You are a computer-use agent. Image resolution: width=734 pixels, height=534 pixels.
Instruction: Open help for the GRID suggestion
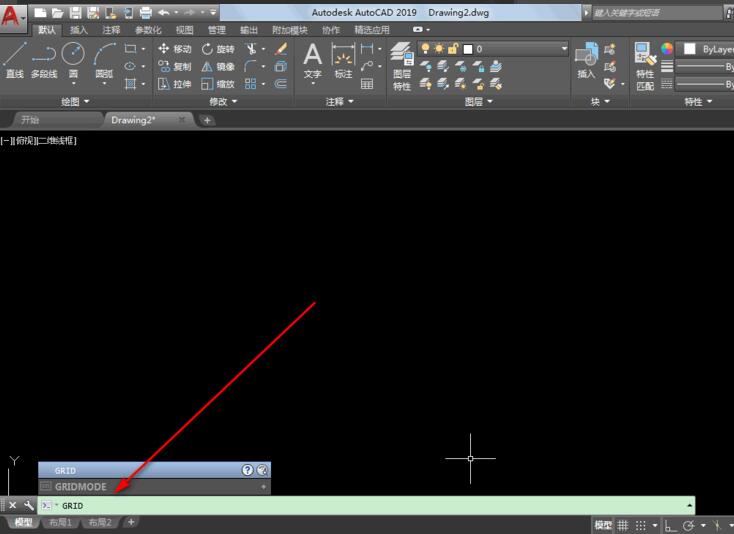click(x=248, y=470)
